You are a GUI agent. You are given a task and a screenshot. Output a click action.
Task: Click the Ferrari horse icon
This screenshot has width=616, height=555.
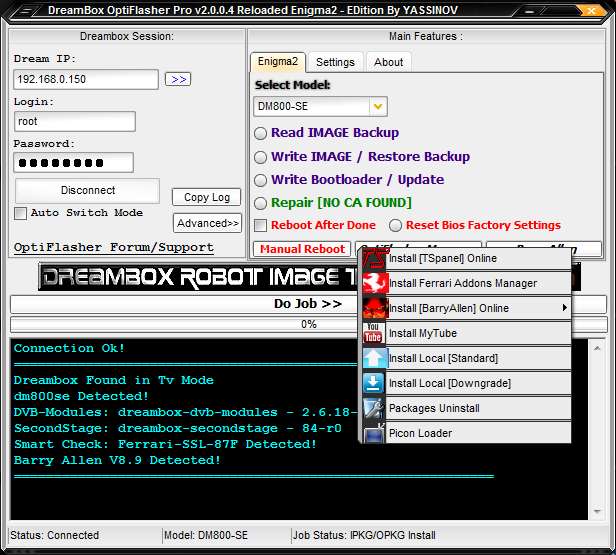[374, 283]
